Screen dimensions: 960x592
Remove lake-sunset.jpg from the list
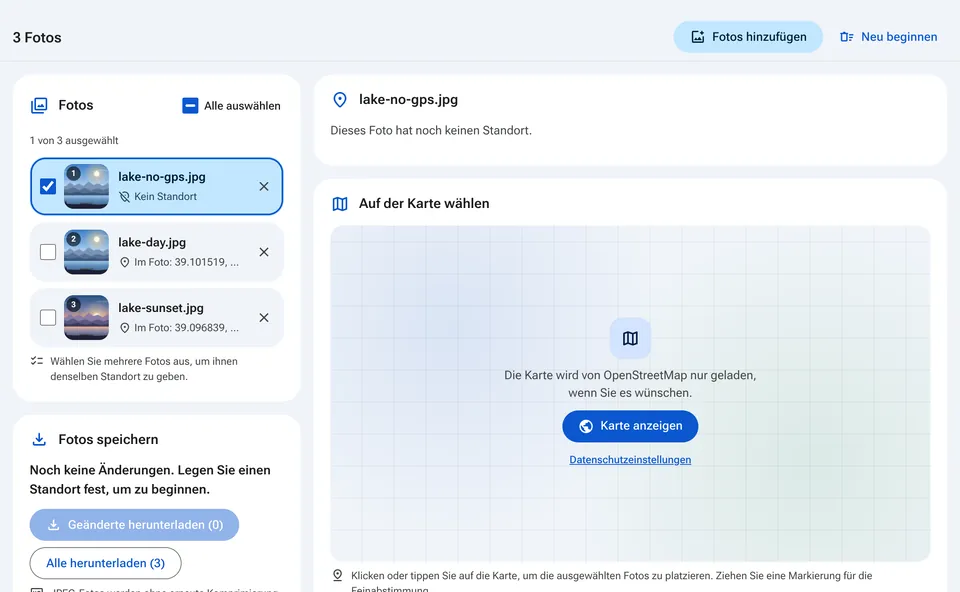coord(264,317)
